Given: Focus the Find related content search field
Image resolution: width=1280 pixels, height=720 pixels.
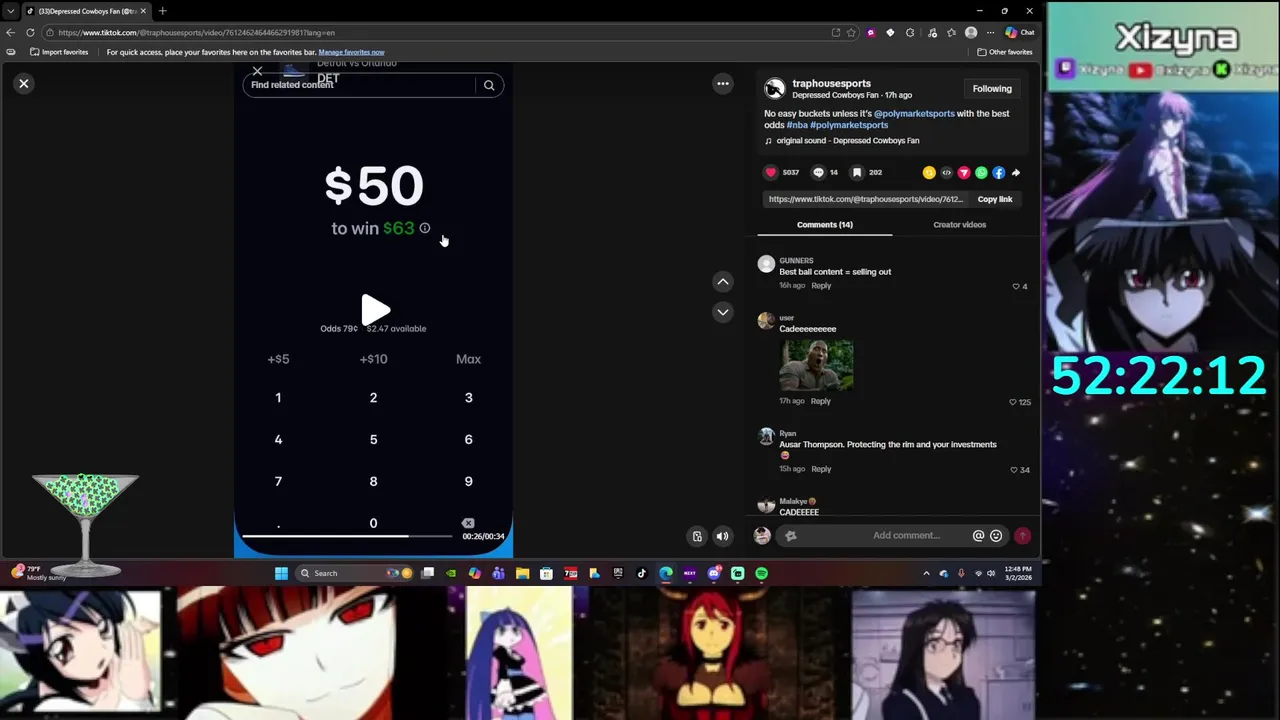Looking at the screenshot, I should coord(360,85).
